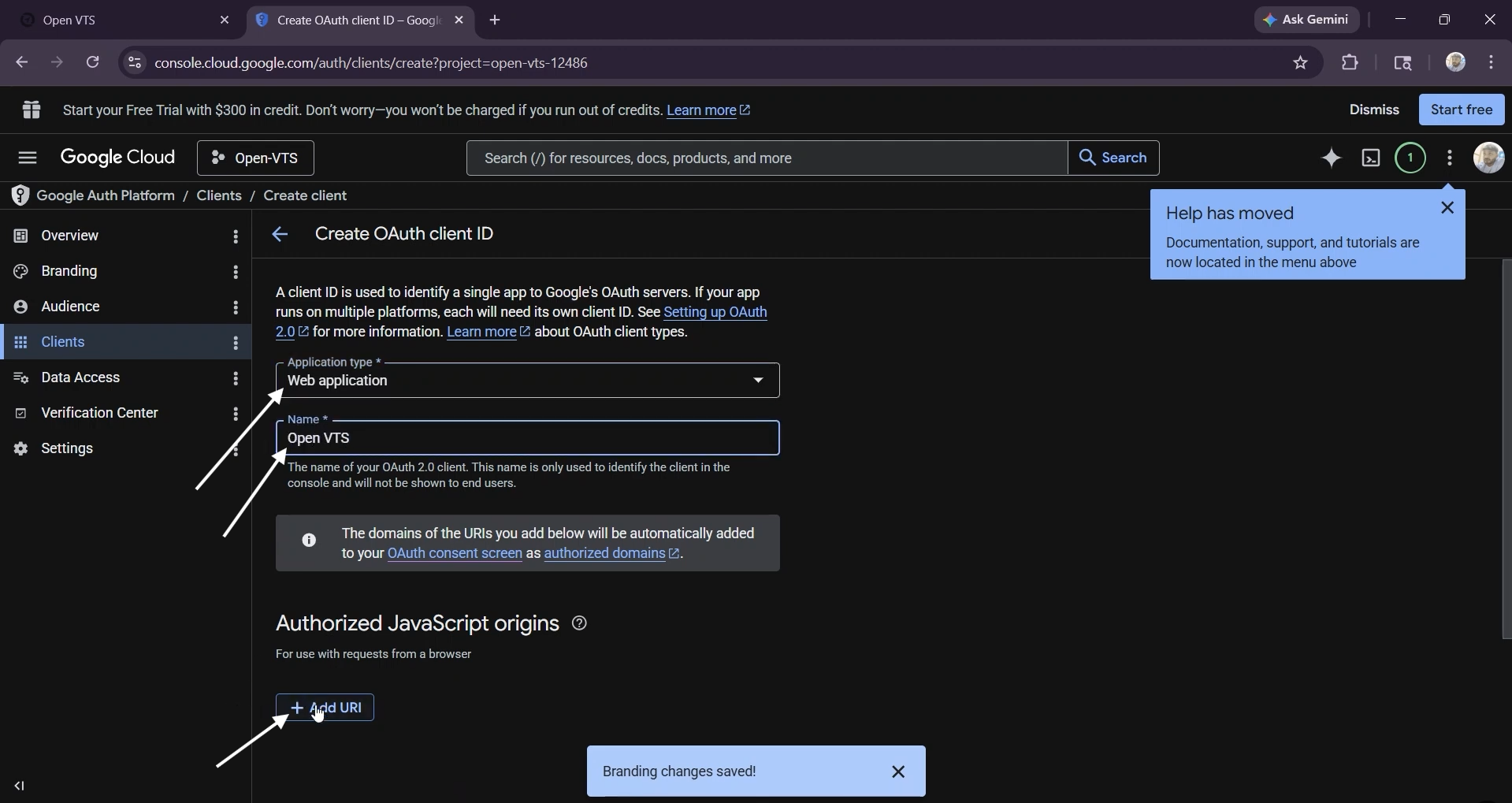Go back in browser history

22,62
